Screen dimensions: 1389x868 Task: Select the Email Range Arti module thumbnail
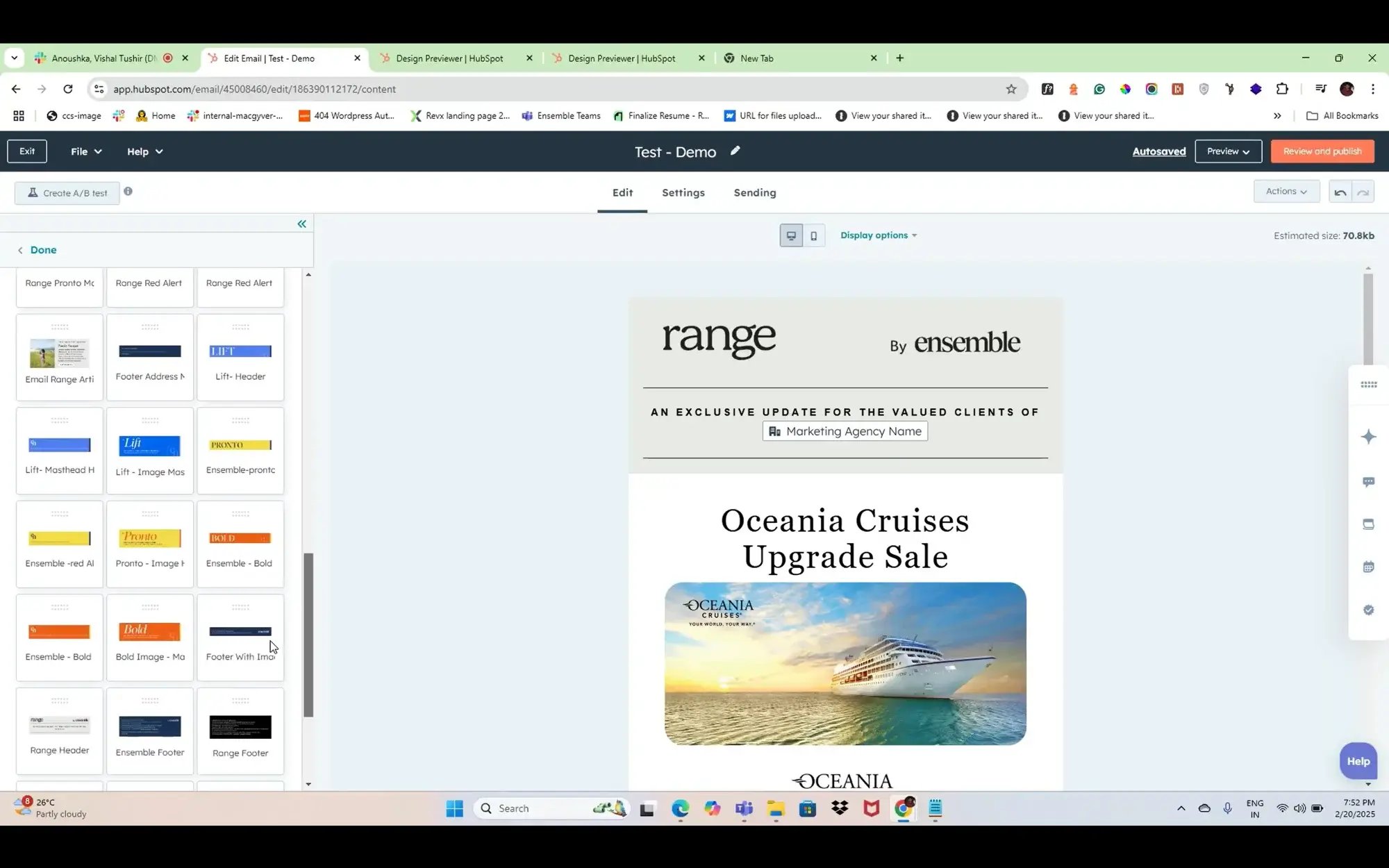60,358
